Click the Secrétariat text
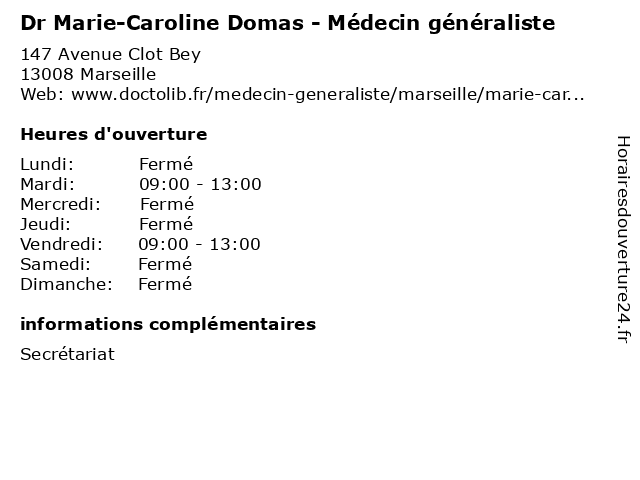The image size is (640, 480). [67, 354]
